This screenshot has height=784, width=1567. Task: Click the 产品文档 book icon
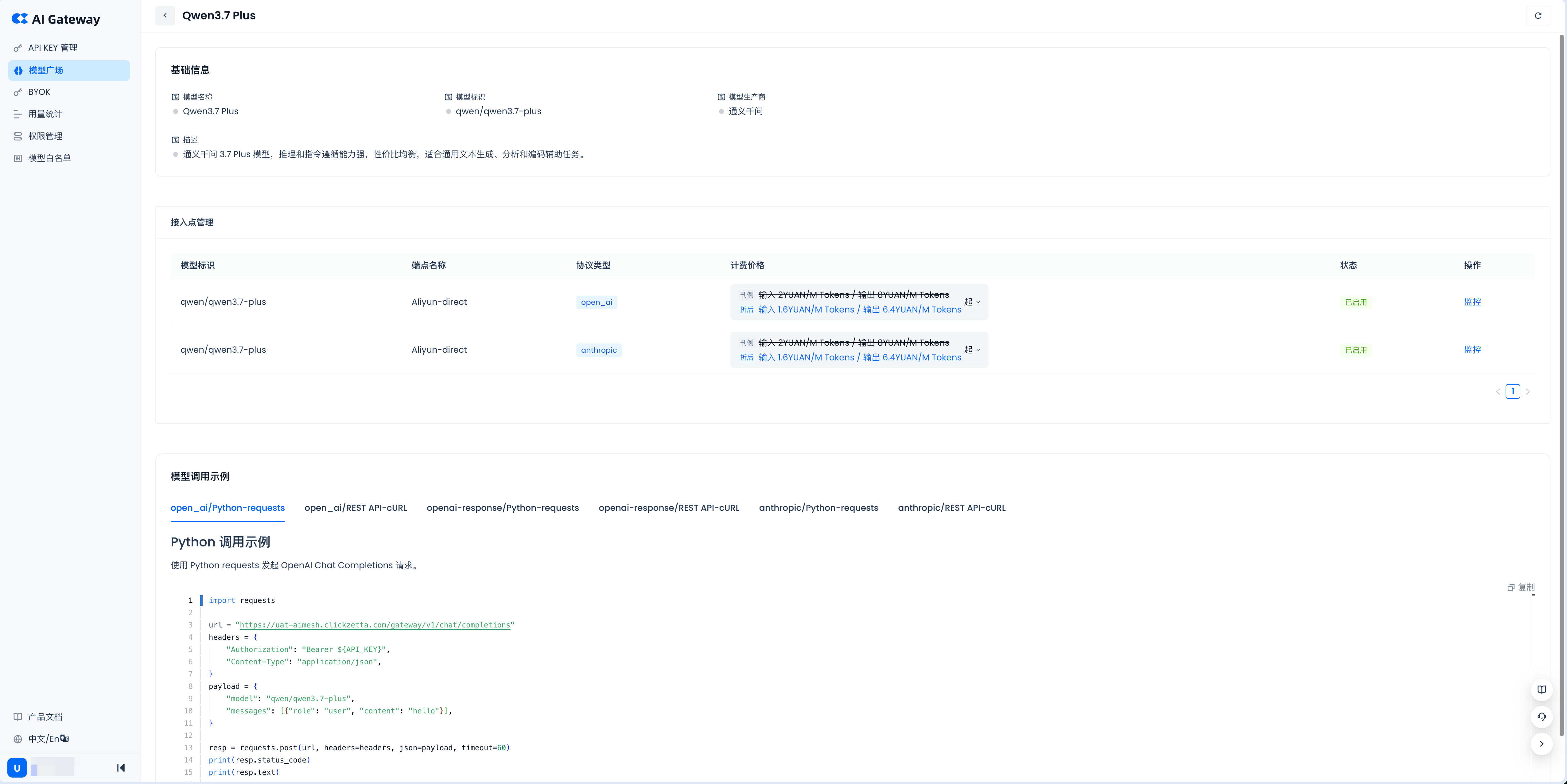[x=17, y=716]
